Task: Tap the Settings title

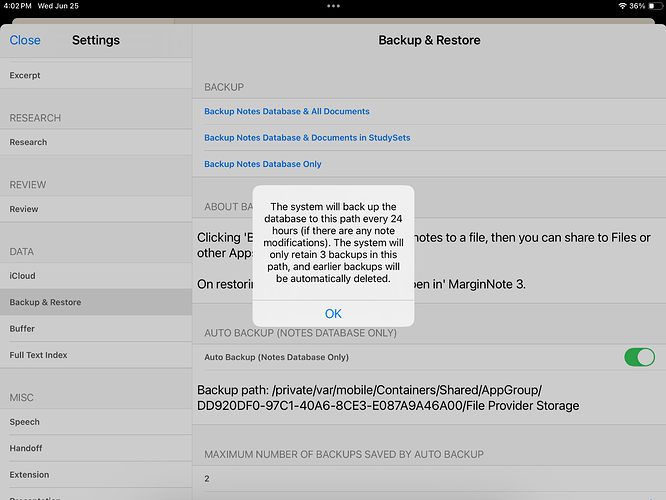Action: tap(96, 40)
